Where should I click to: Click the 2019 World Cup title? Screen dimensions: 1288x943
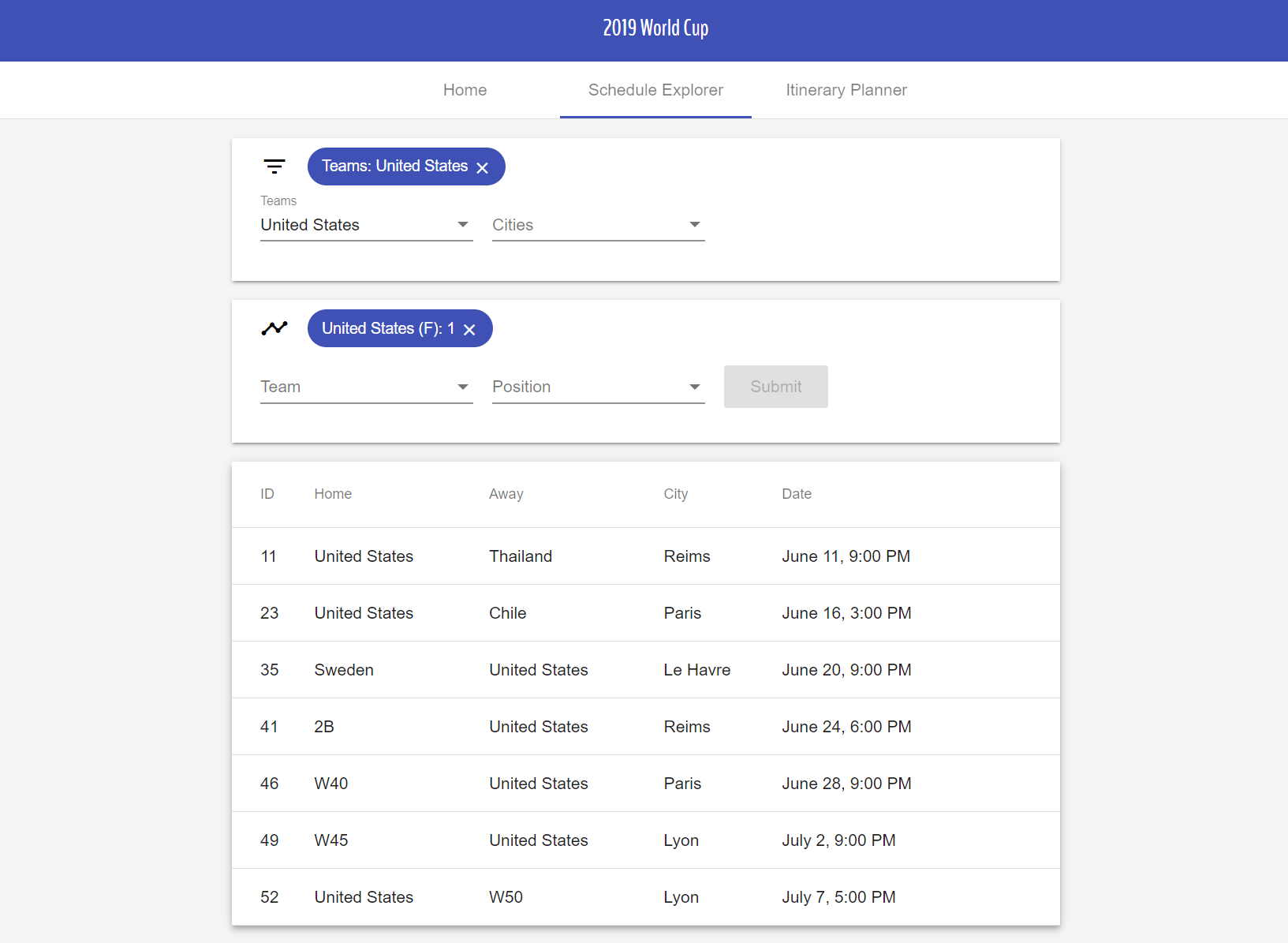coord(655,28)
